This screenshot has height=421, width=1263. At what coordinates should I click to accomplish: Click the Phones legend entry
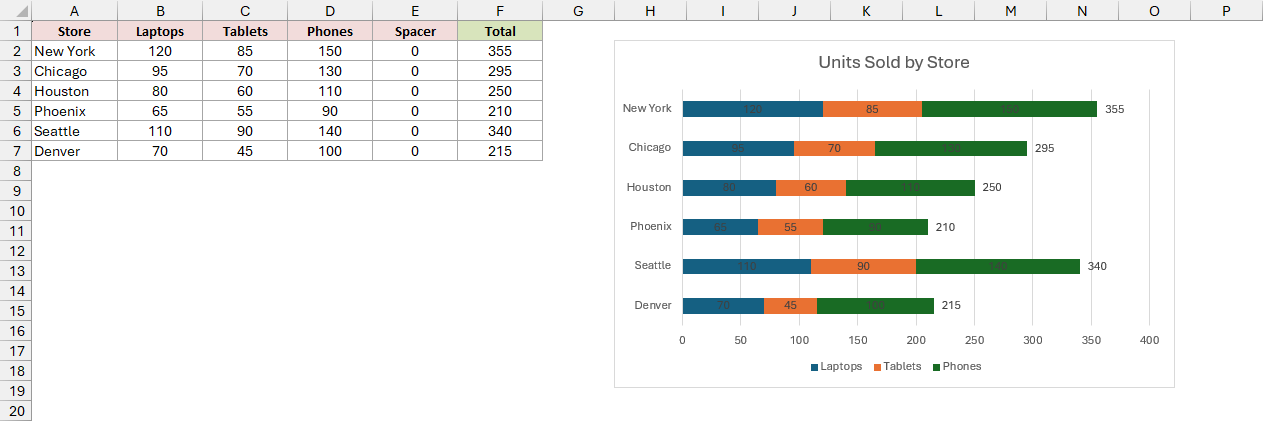957,366
